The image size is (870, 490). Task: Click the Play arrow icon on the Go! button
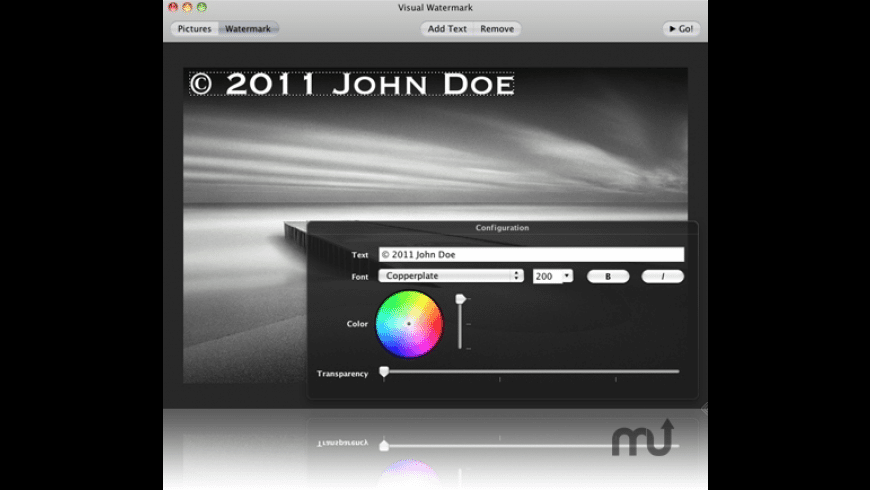672,29
